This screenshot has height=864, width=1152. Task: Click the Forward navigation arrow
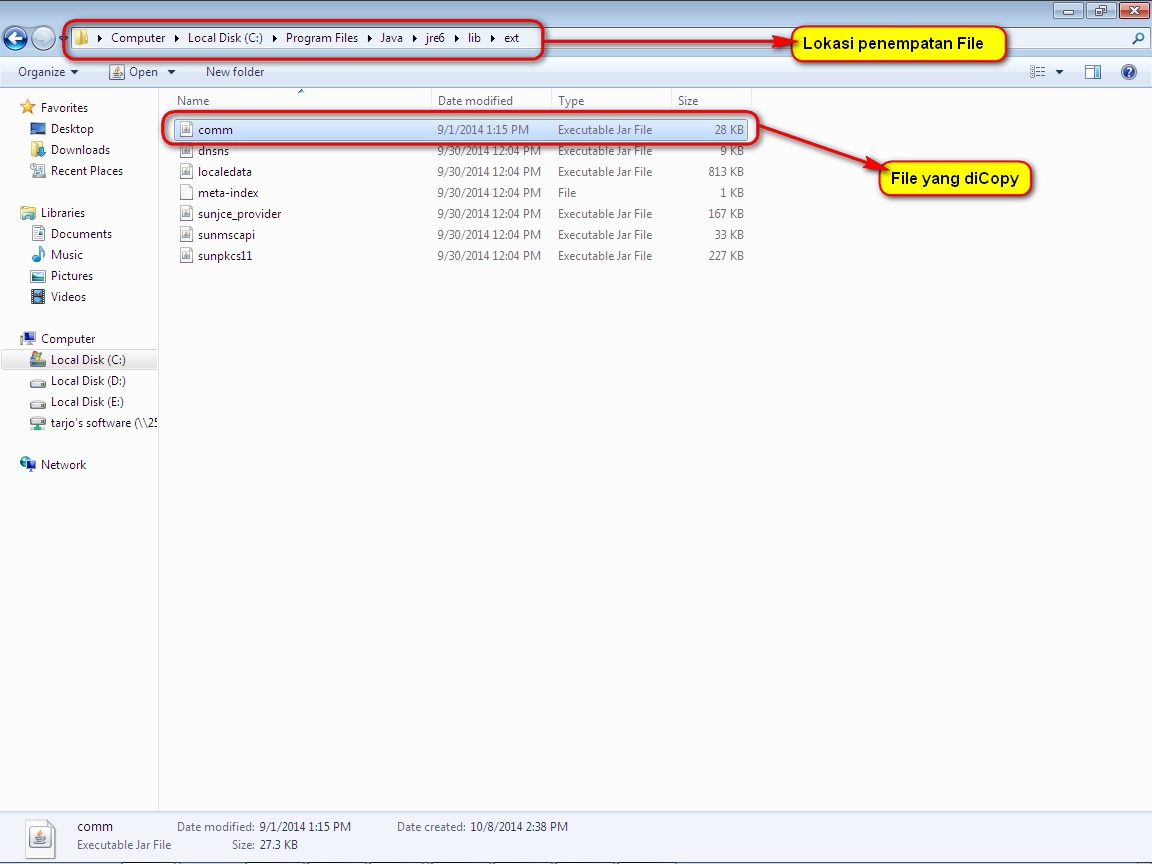point(43,38)
